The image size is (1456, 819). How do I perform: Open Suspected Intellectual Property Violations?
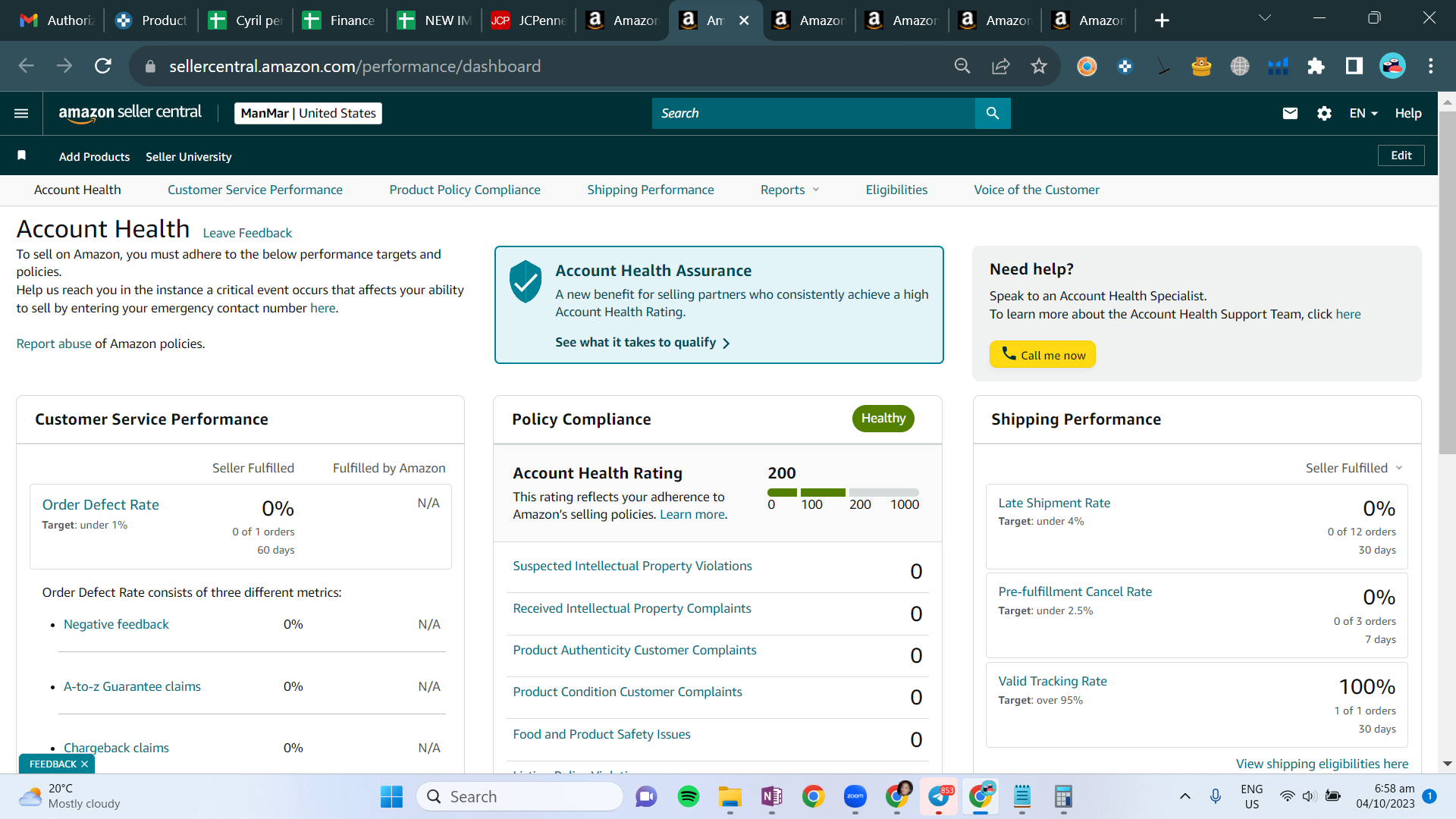tap(632, 566)
